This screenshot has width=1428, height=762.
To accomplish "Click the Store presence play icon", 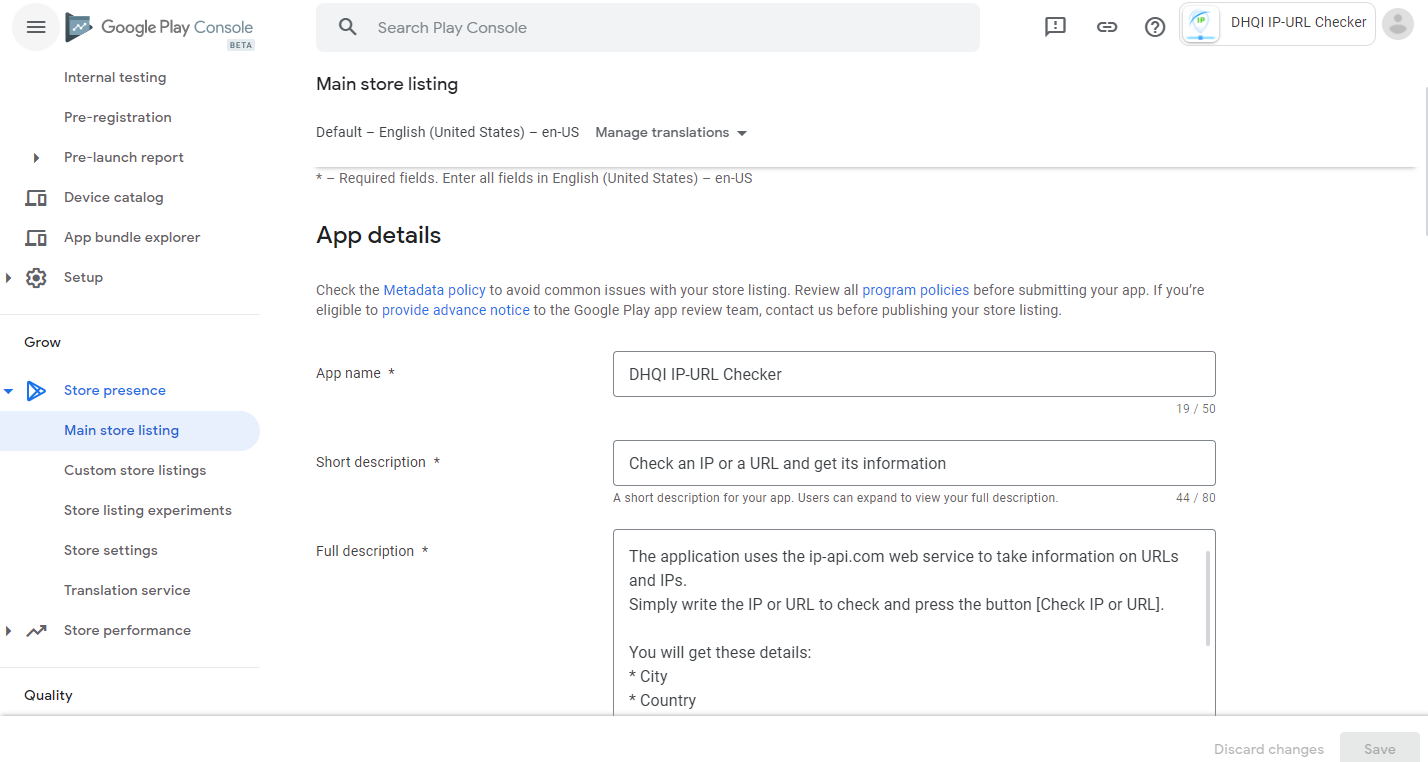I will [36, 390].
